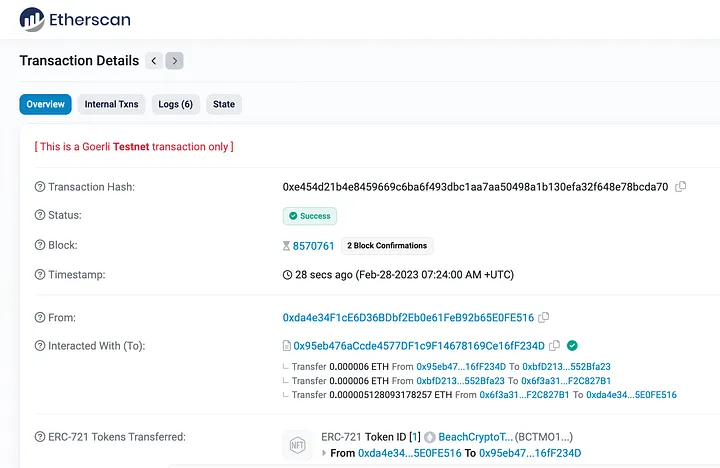Open the BeachCryptoT... token link
The height and width of the screenshot is (468, 720).
pos(476,437)
